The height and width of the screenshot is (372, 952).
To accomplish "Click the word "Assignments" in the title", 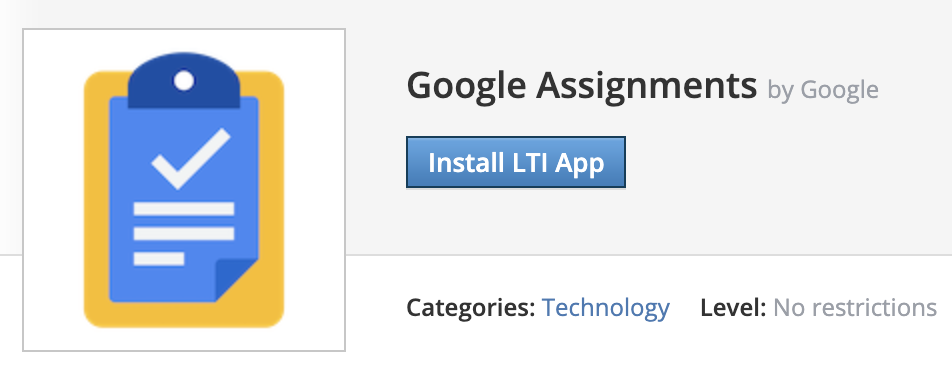I will (646, 86).
